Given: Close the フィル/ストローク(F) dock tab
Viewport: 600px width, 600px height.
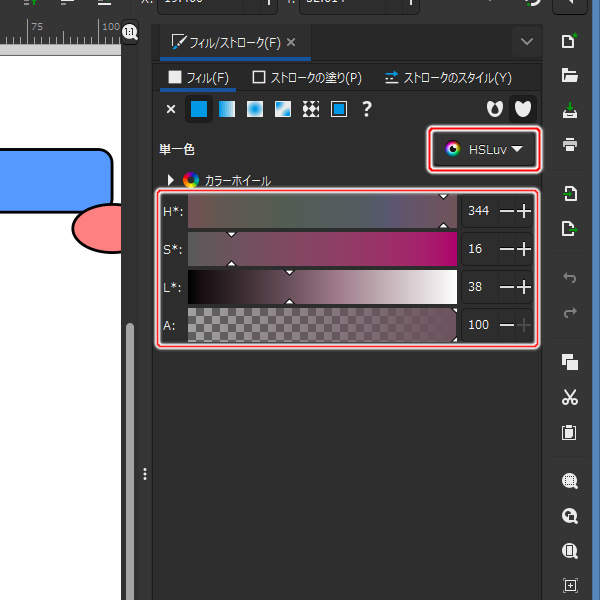Looking at the screenshot, I should click(291, 42).
